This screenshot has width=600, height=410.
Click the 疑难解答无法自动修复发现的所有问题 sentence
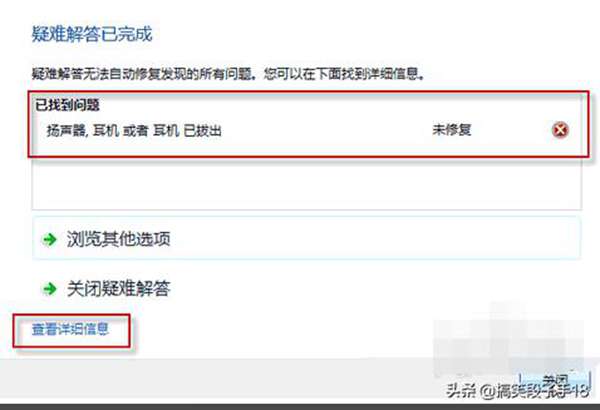(x=143, y=74)
